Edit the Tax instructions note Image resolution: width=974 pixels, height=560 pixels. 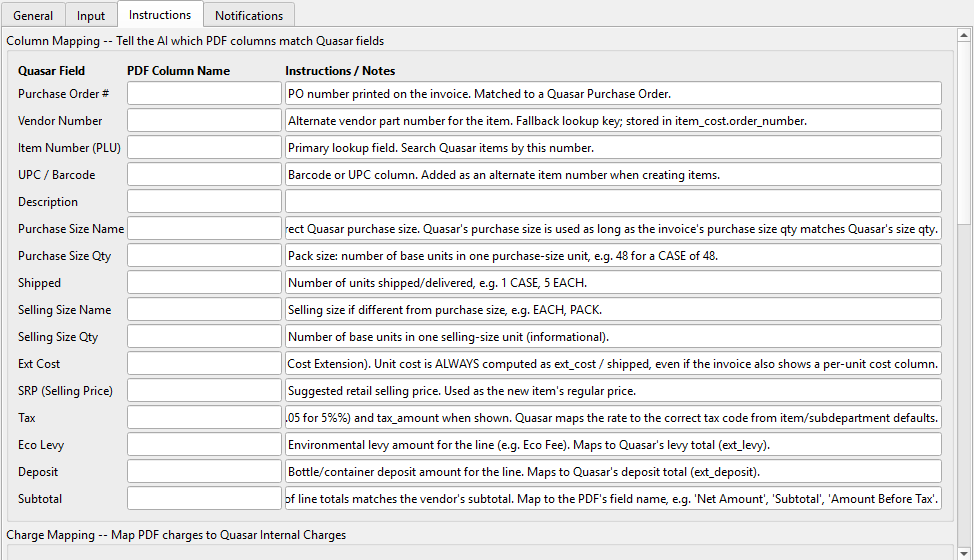point(613,418)
